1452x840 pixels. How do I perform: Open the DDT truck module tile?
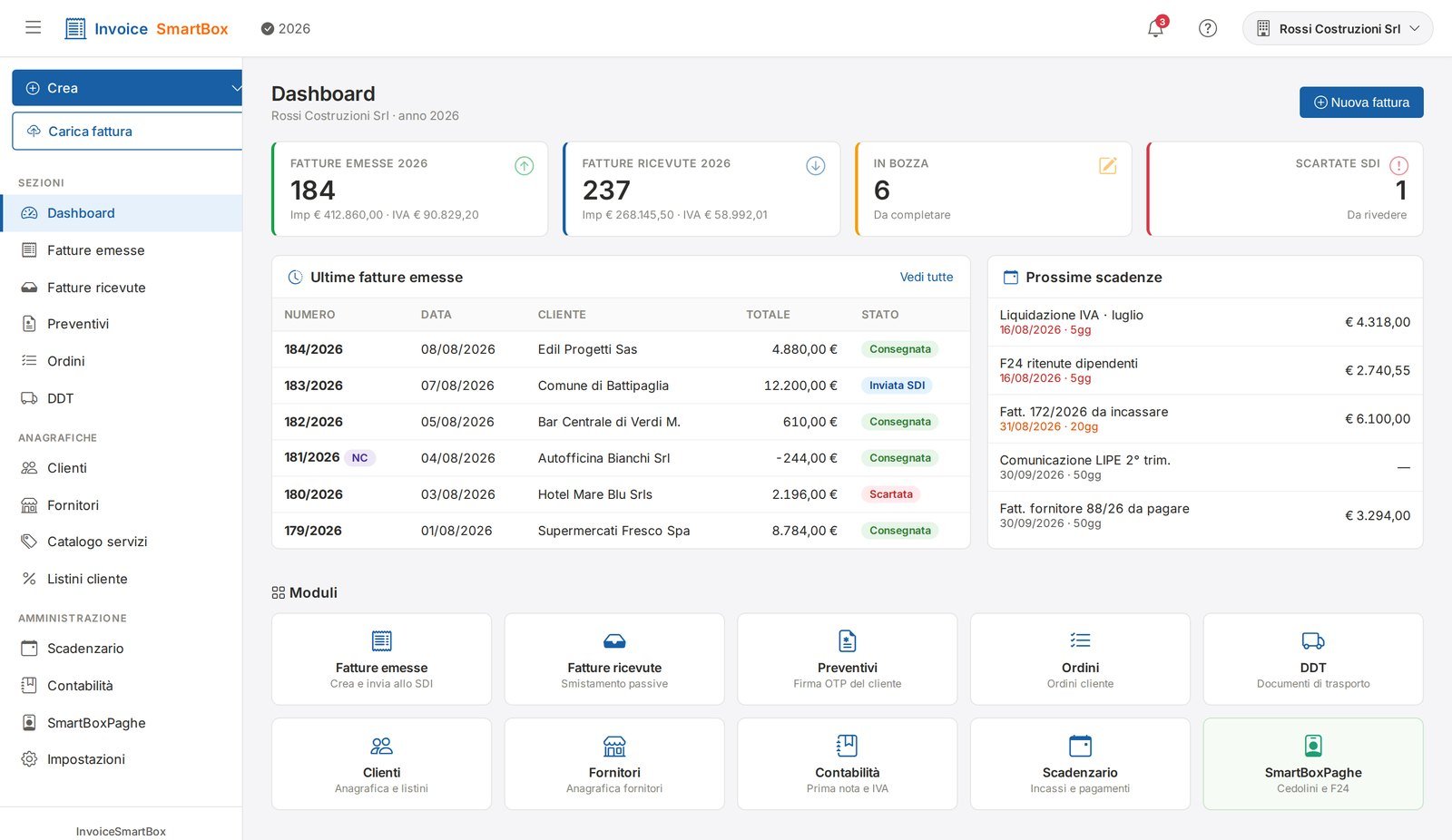click(1312, 659)
